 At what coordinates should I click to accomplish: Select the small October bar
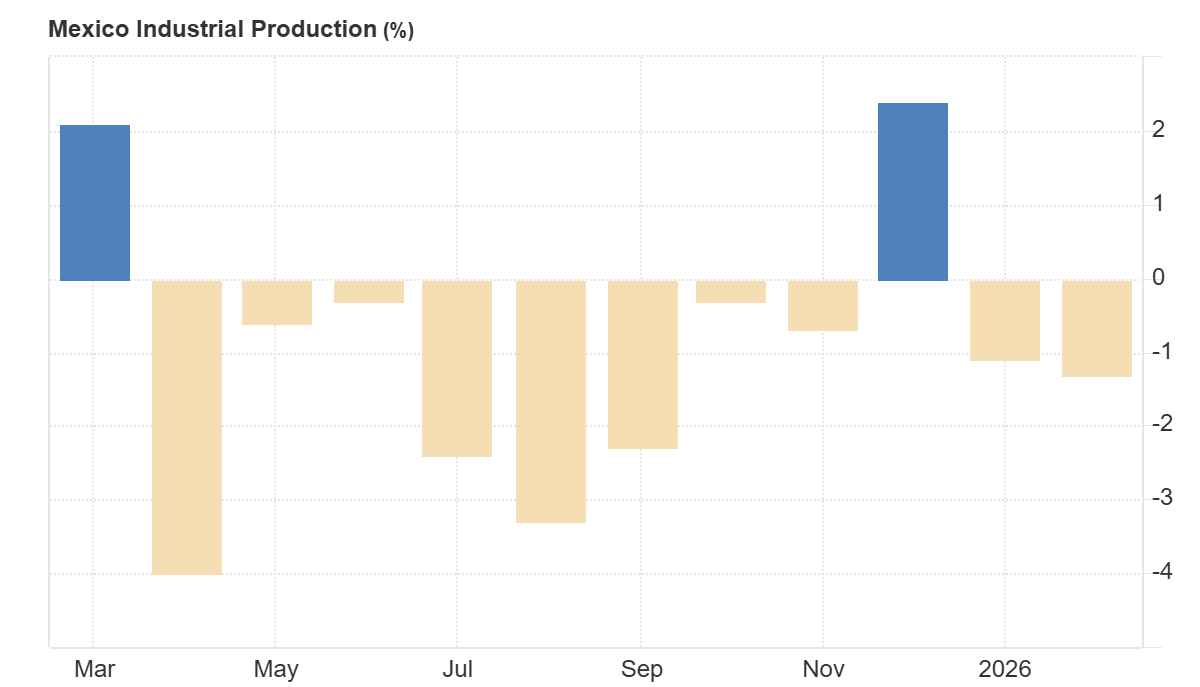click(x=731, y=292)
